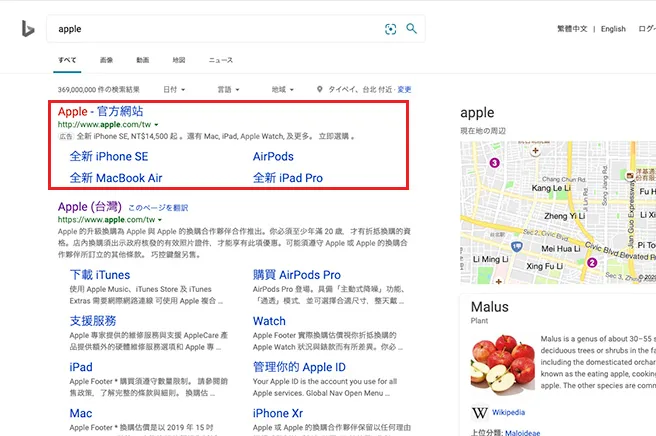Click the Wikipedia text link

point(508,413)
